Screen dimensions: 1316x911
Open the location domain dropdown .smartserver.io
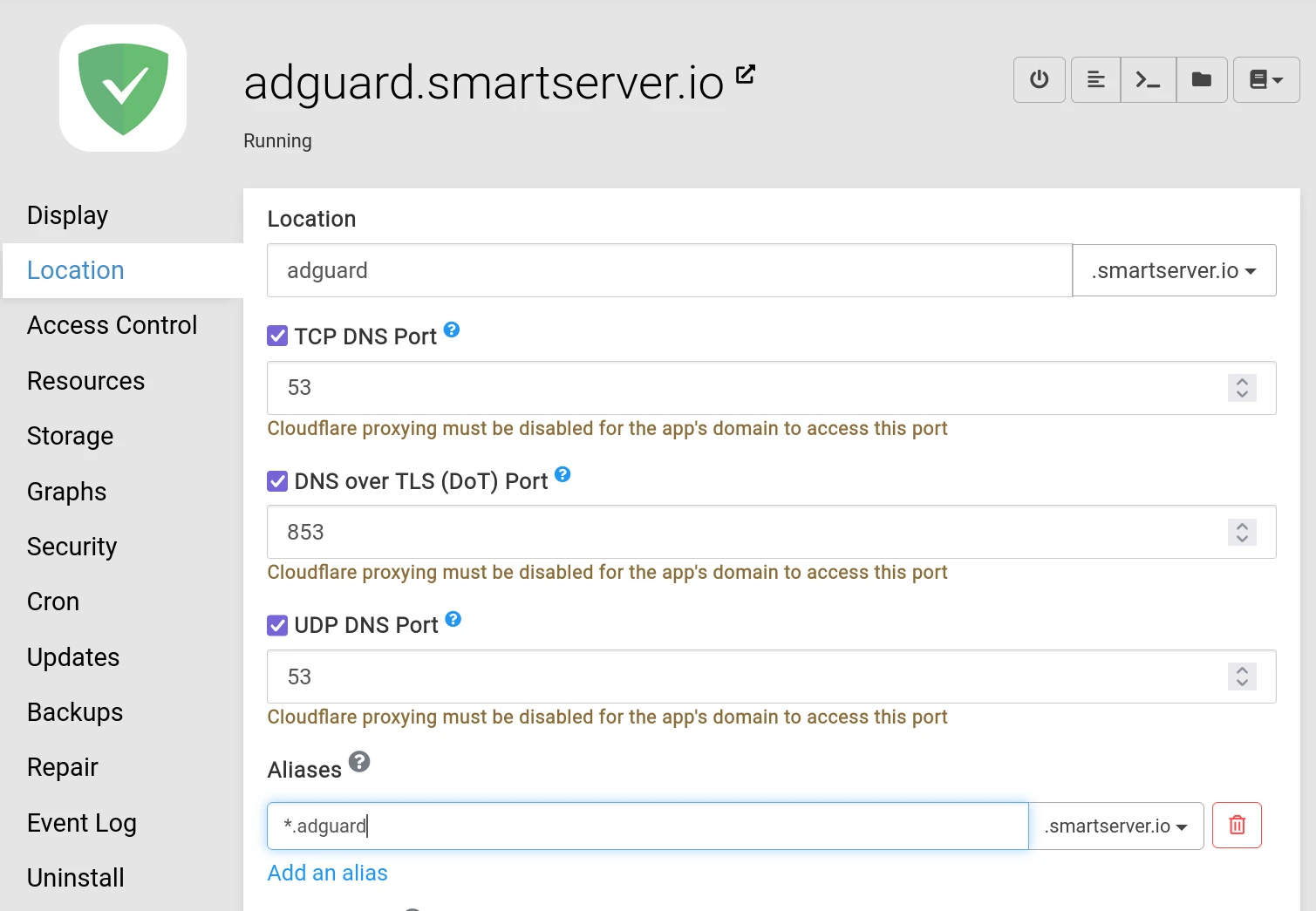1173,270
